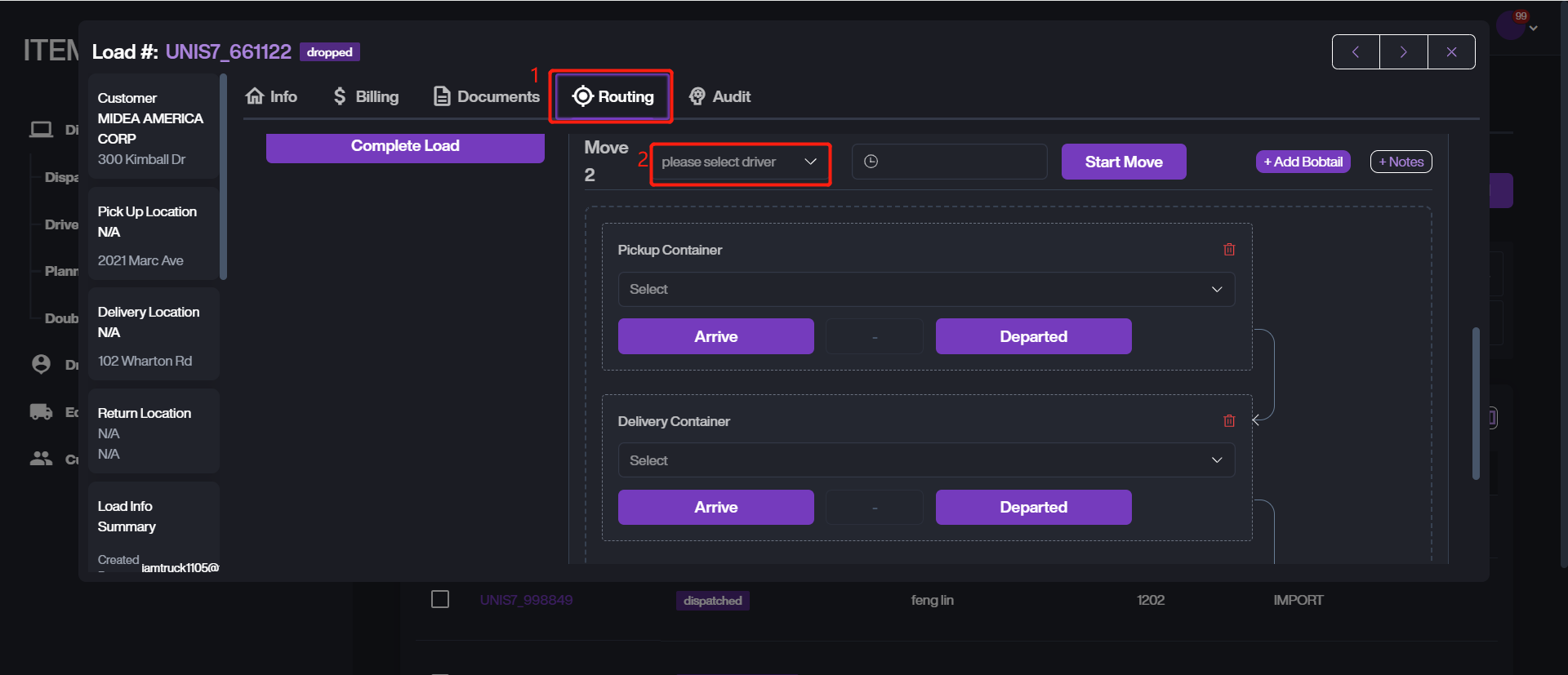Click the Add Bobtail button
The image size is (1568, 675).
(x=1303, y=162)
